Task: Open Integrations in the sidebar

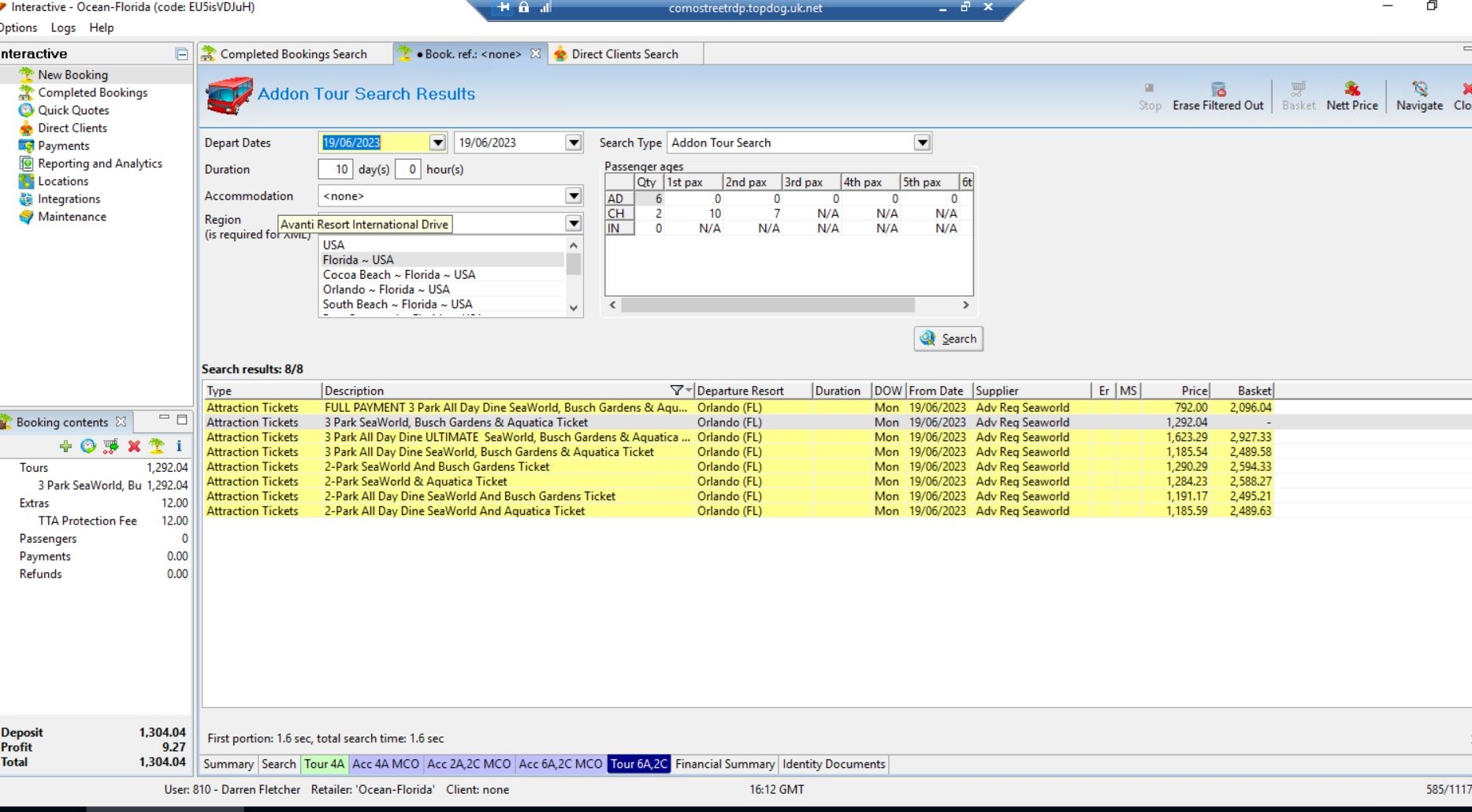Action: tap(69, 199)
